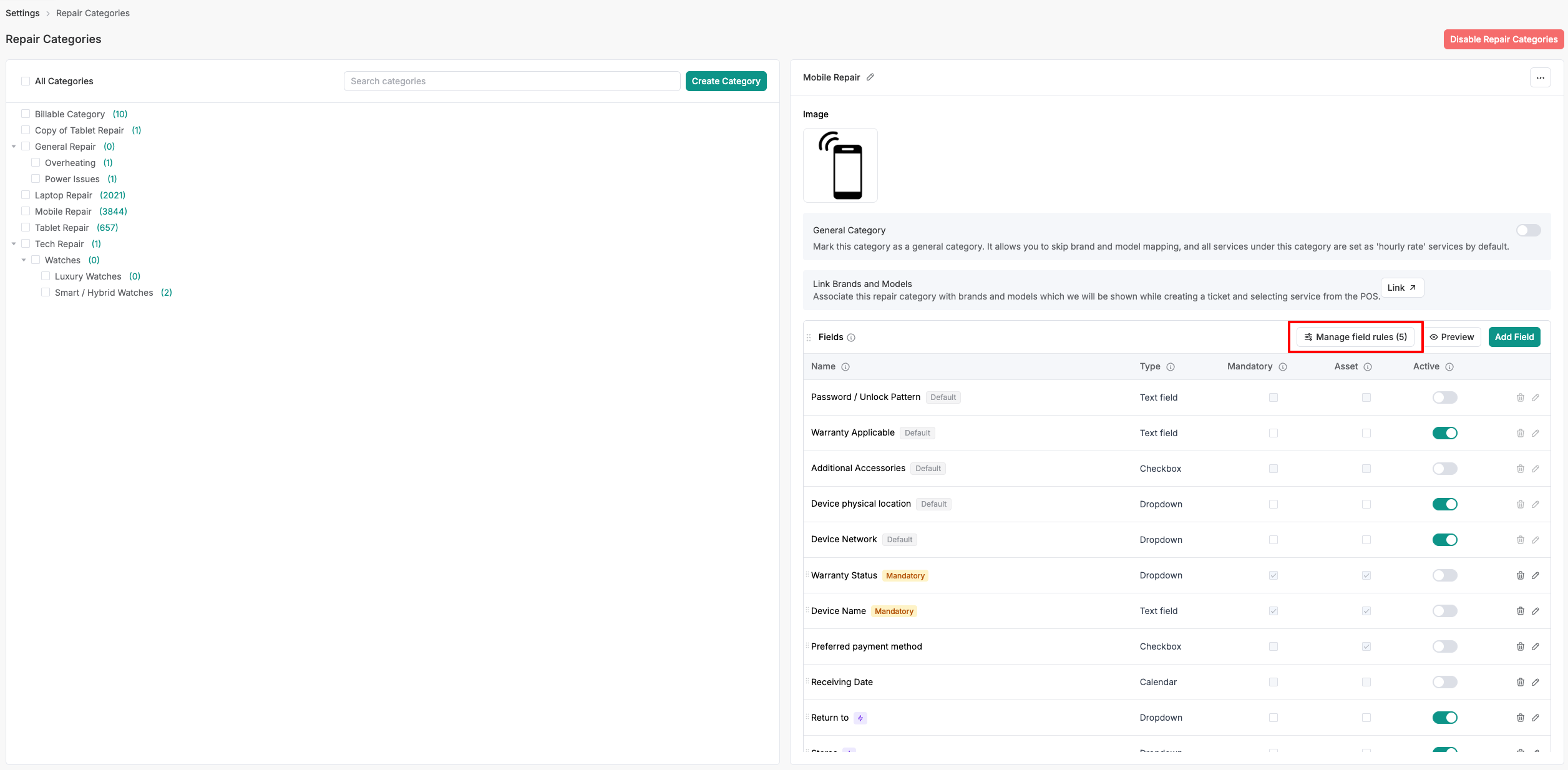Check the Laptop Repair category checkbox
Viewport: 1568px width, 770px height.
point(26,195)
